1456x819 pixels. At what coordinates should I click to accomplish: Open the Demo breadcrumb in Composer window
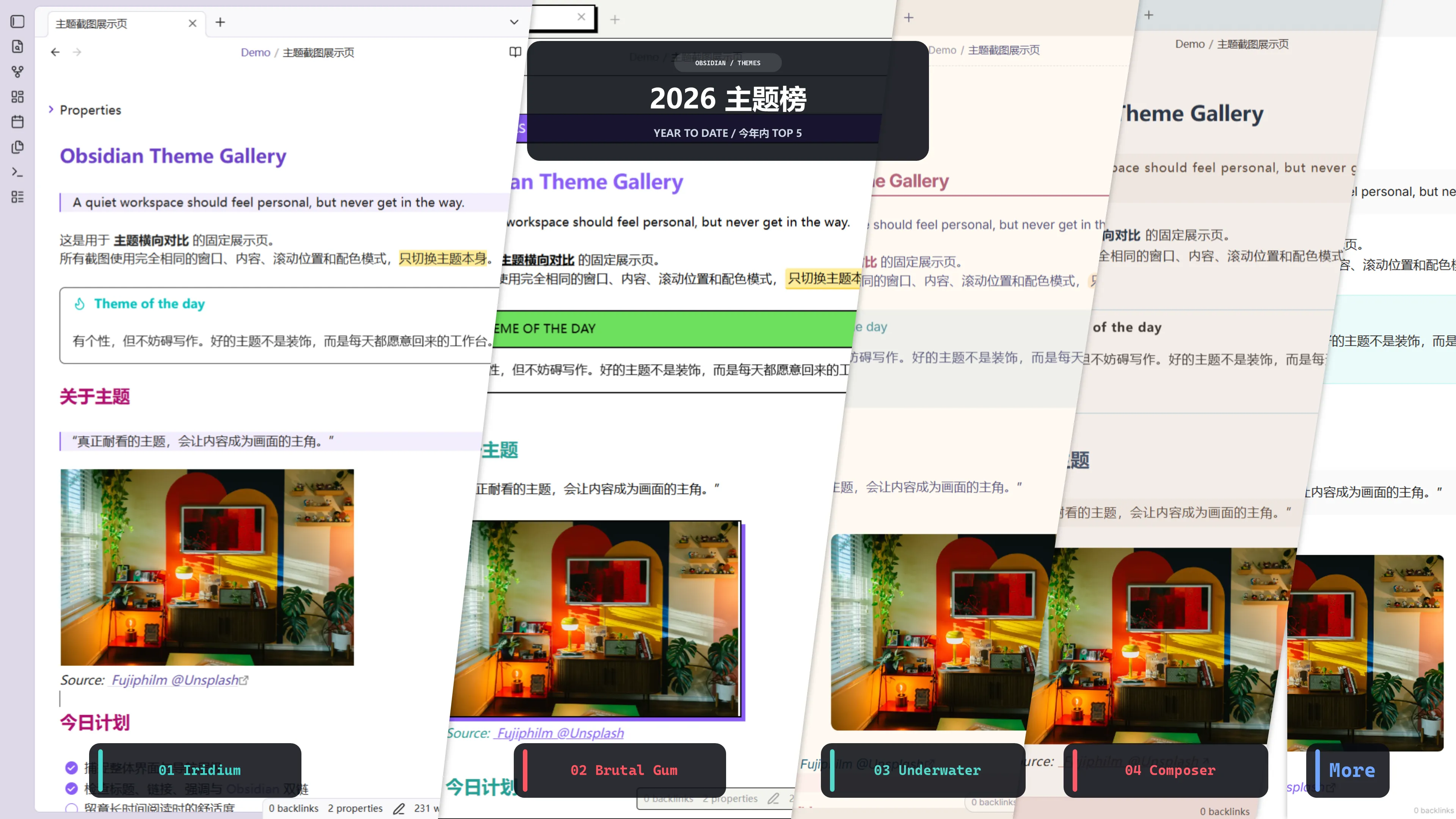(x=1190, y=44)
